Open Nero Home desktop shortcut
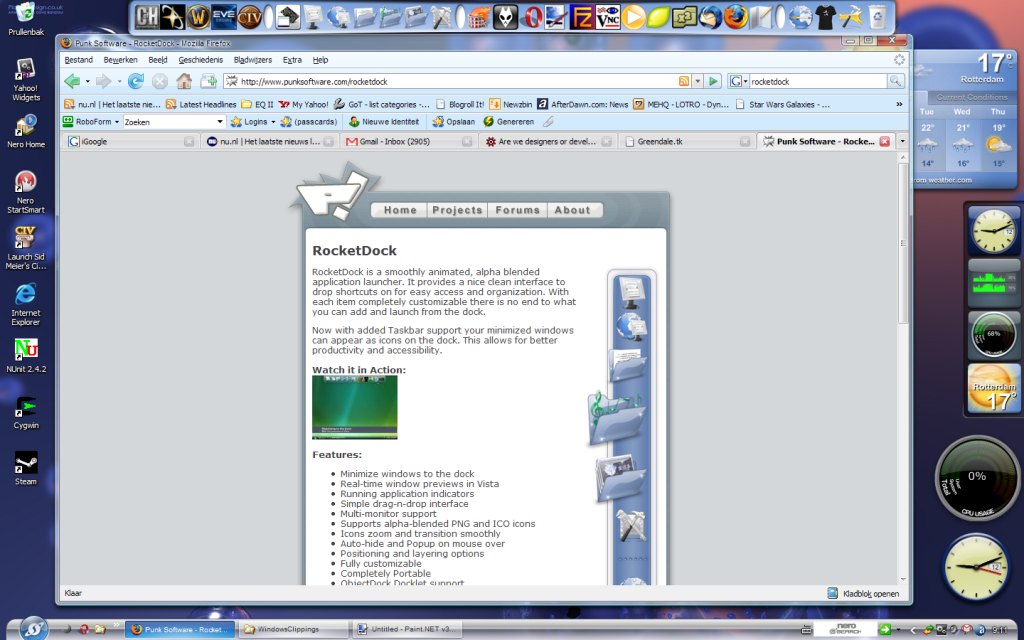The width and height of the screenshot is (1024, 640). point(26,132)
